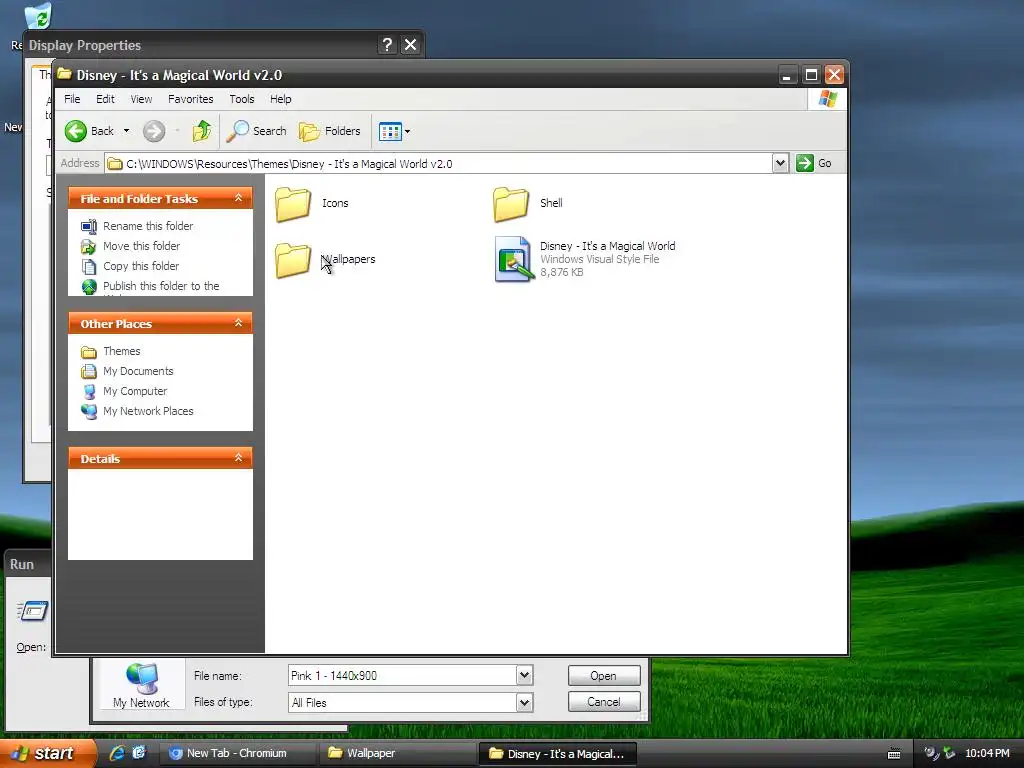This screenshot has height=768, width=1024.
Task: Click the keyboard icon in system tray
Action: coord(894,754)
